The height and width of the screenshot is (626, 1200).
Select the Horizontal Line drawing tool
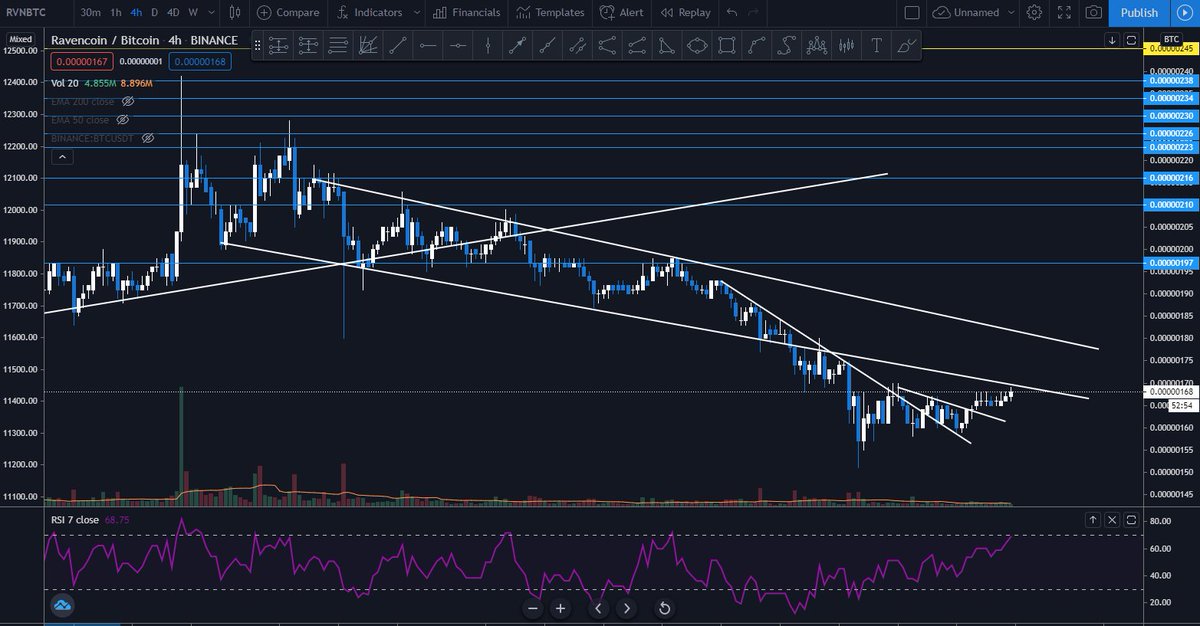coord(458,46)
